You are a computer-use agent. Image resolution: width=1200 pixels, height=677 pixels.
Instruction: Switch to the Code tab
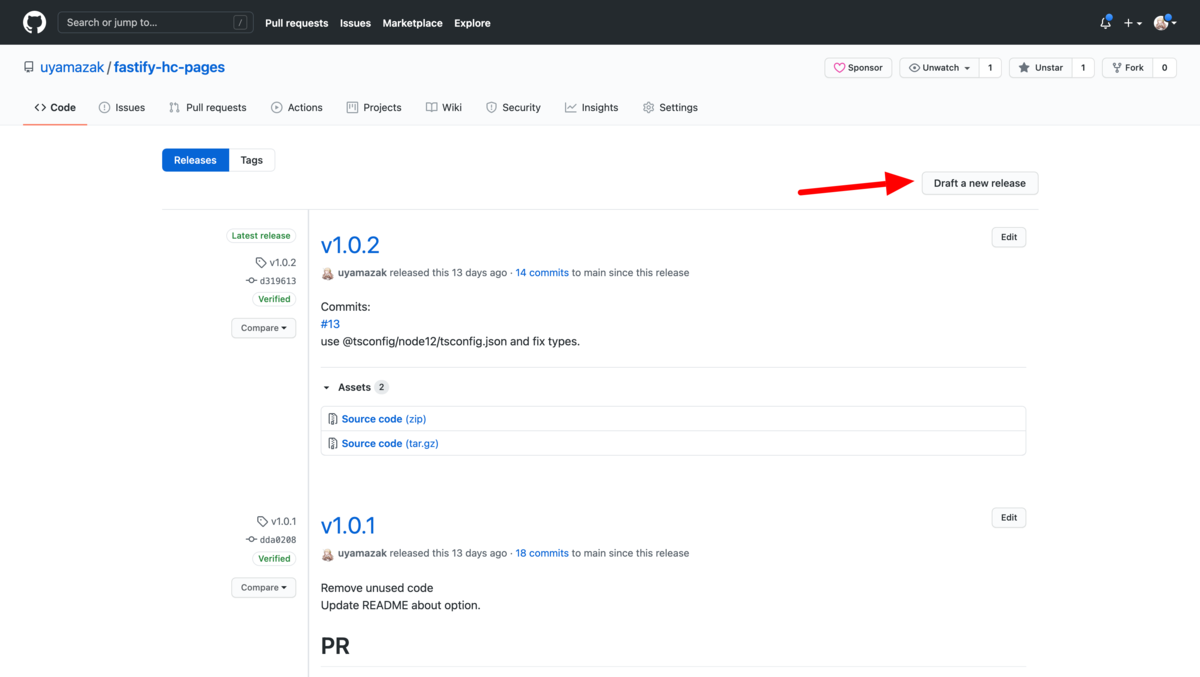[x=55, y=107]
